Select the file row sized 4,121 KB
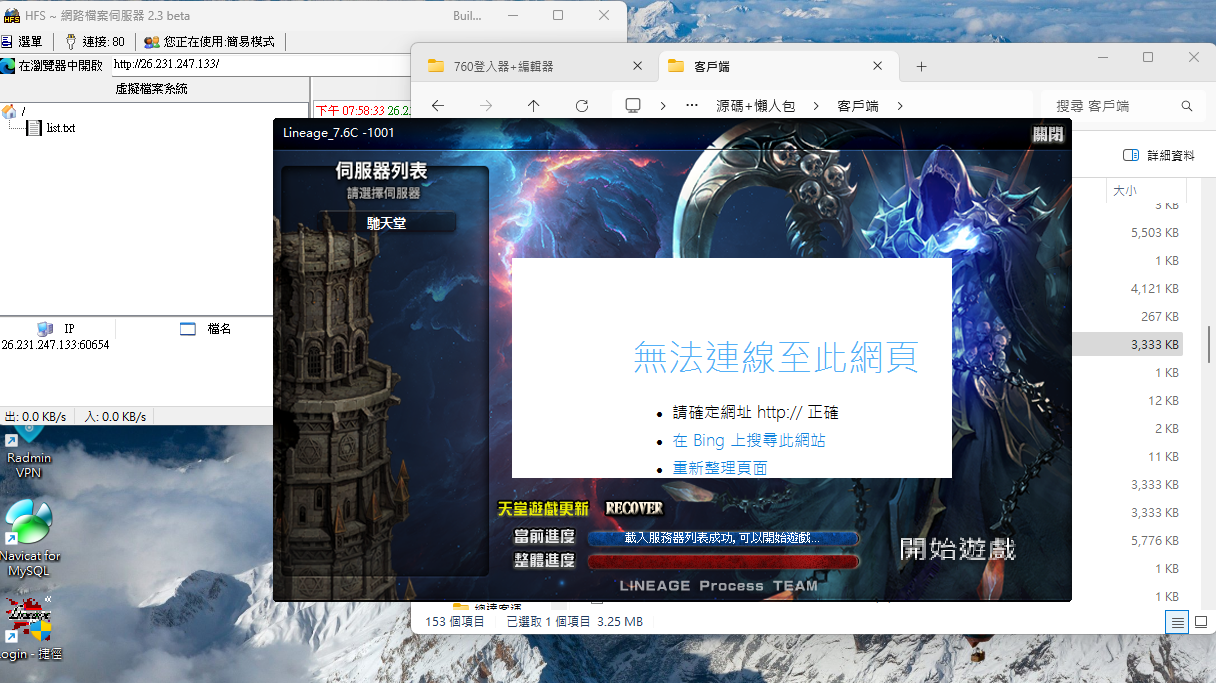This screenshot has height=683, width=1216. pos(1128,288)
